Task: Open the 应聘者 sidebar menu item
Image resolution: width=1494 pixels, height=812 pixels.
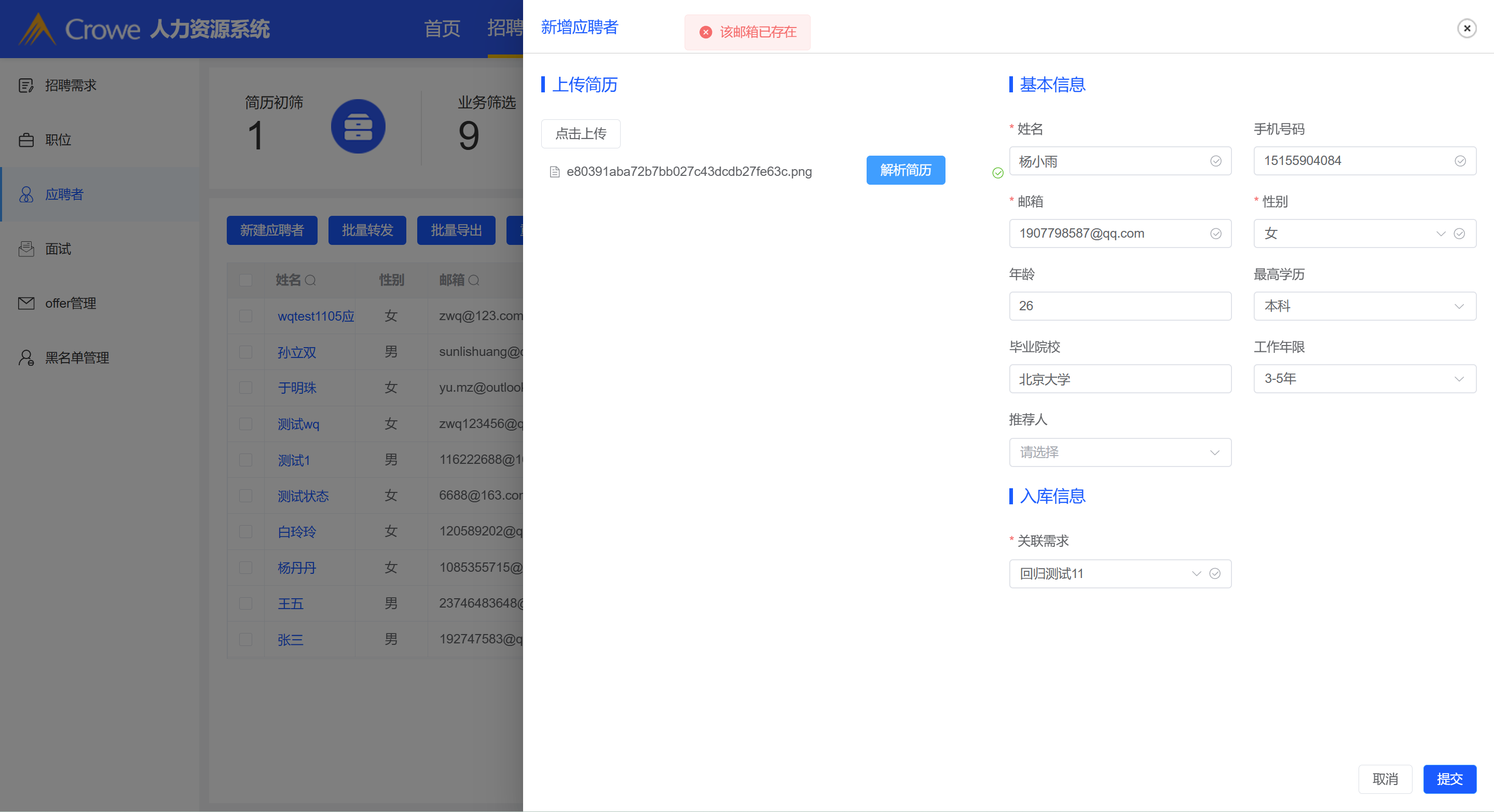Action: (64, 194)
